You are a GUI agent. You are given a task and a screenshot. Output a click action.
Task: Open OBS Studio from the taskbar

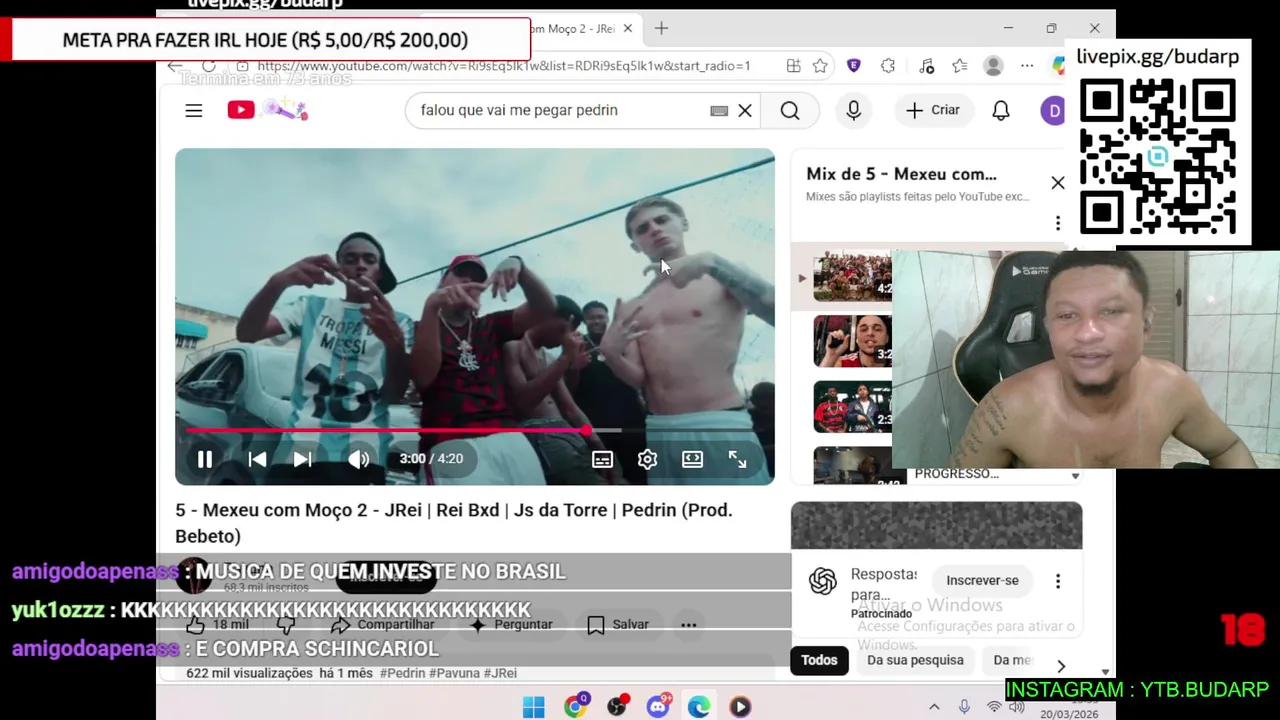(617, 707)
